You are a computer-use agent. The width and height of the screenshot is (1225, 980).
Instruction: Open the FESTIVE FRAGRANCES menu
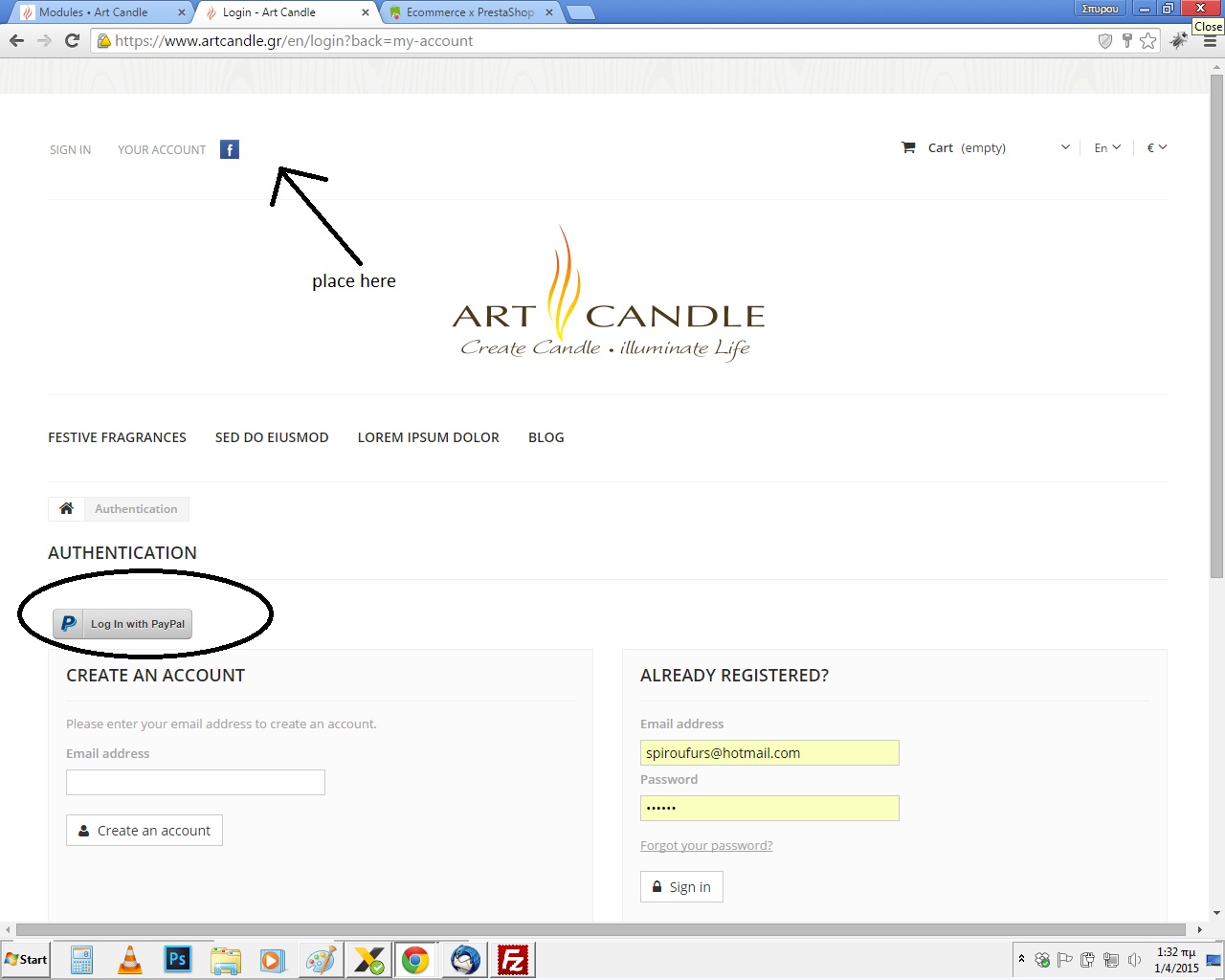(x=117, y=437)
